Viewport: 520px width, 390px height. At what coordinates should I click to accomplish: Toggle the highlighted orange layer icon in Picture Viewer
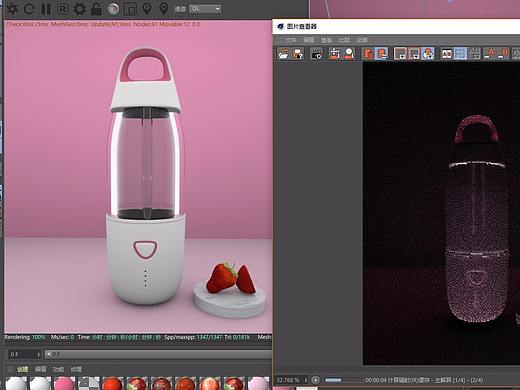(381, 54)
